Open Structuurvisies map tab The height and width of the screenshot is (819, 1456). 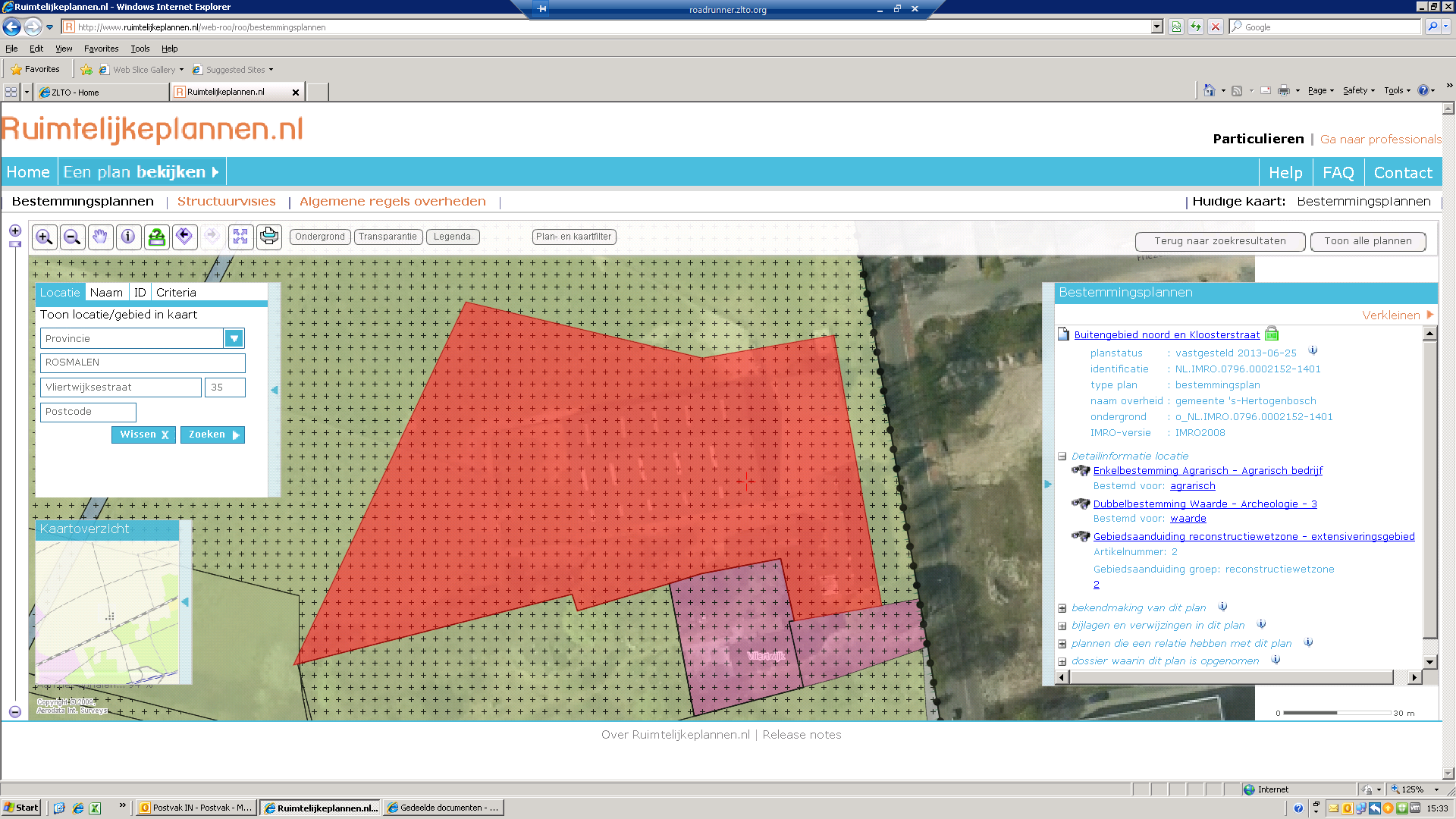click(x=226, y=201)
